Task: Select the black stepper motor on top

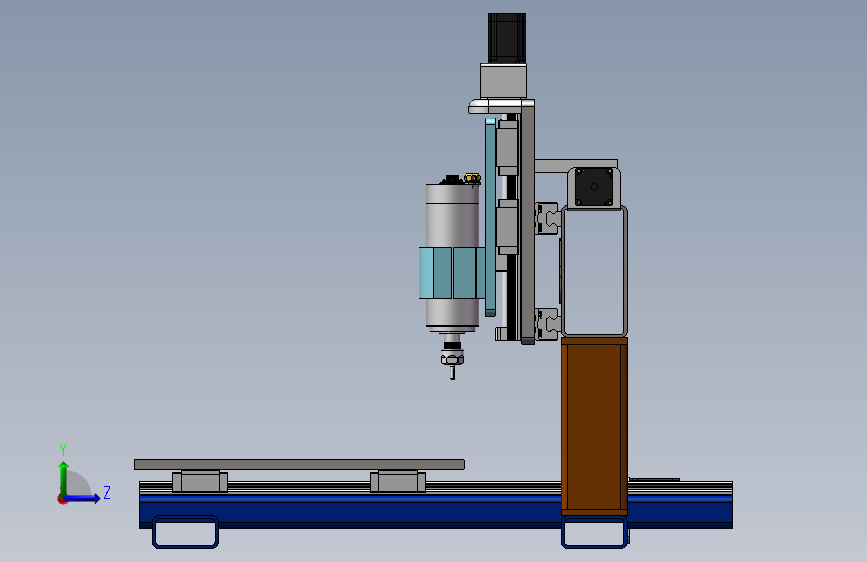Action: pos(506,38)
